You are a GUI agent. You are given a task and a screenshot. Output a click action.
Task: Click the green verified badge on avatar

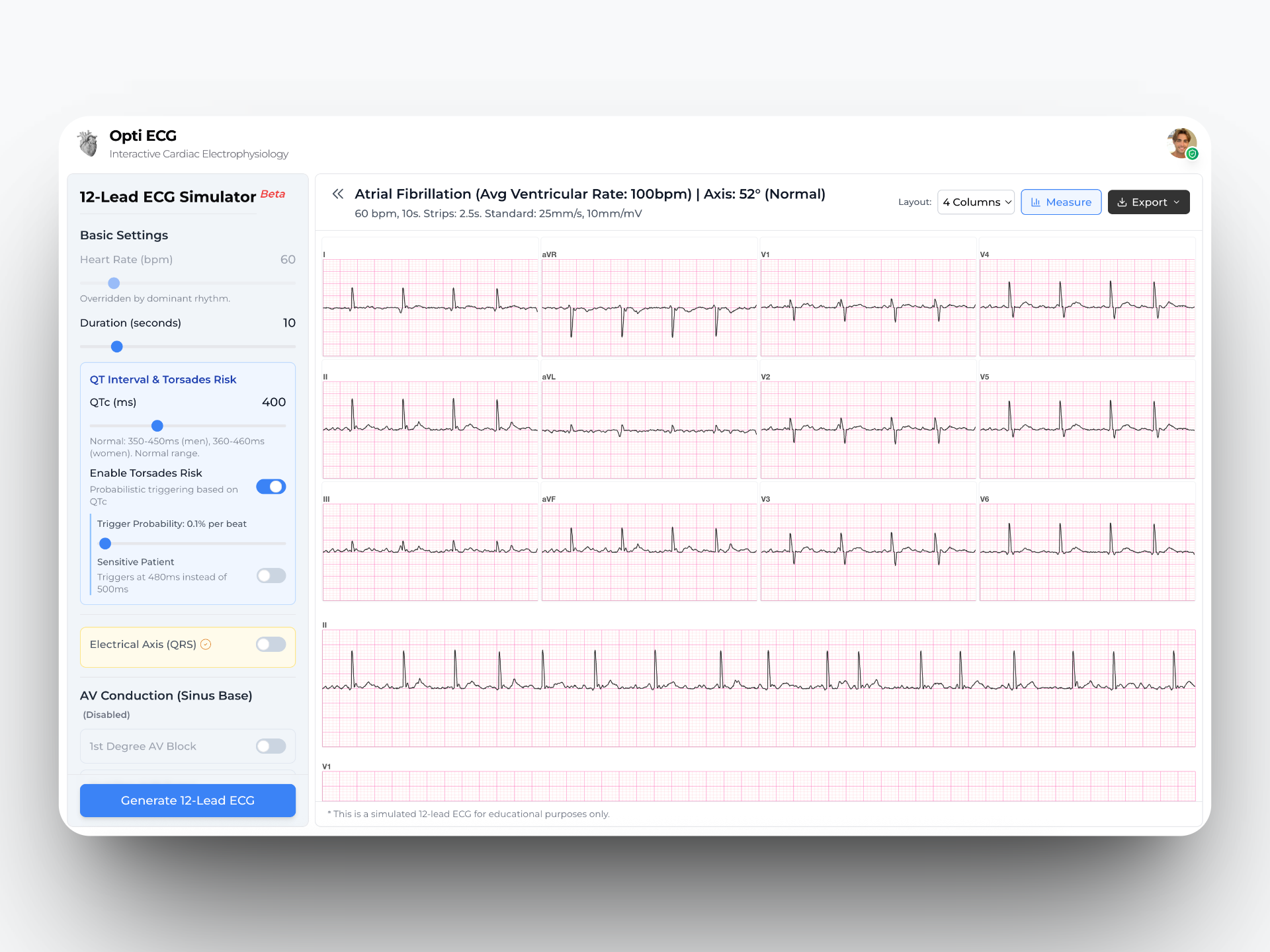coord(1192,154)
